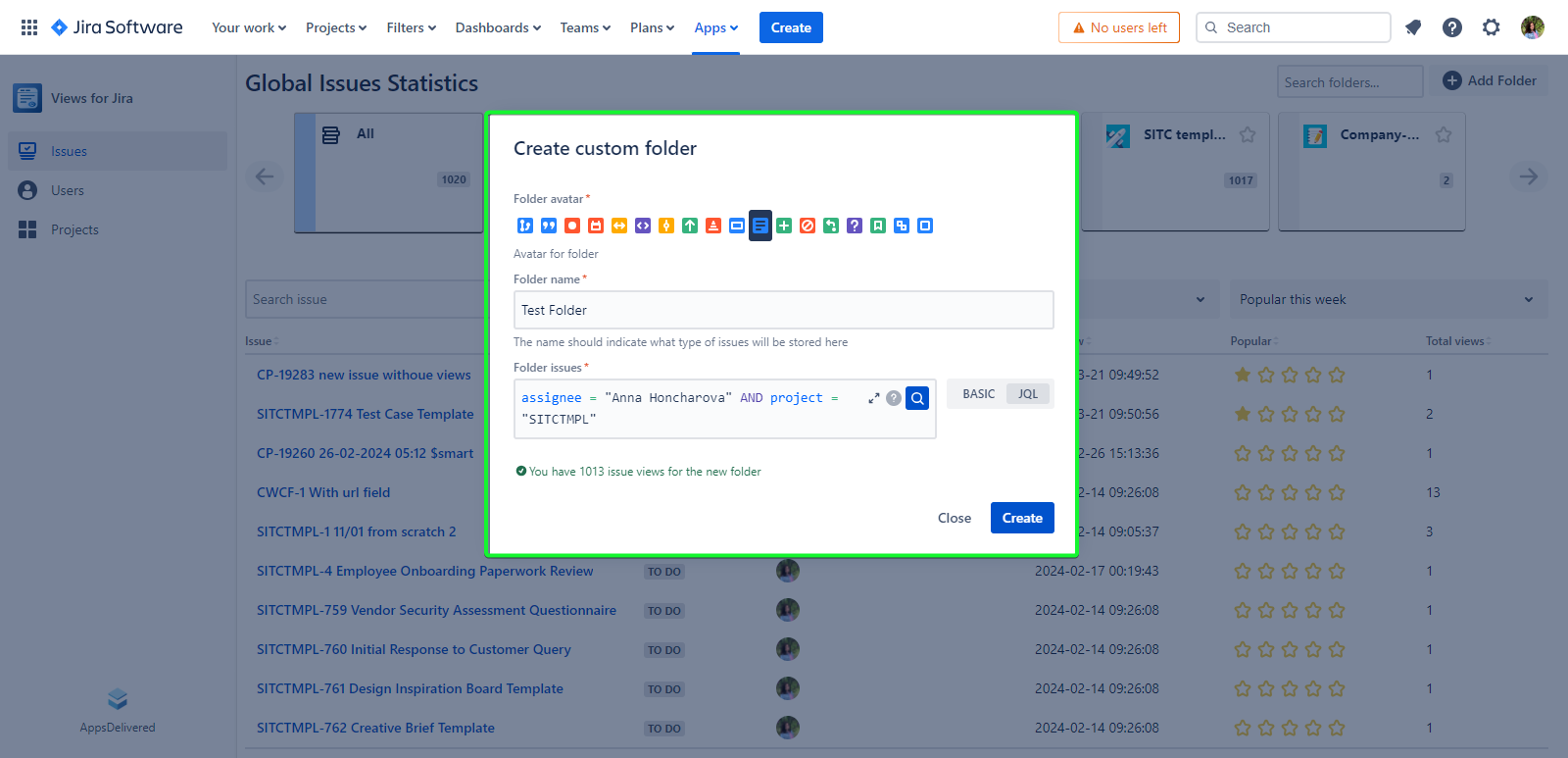Expand the Dashboards menu
This screenshot has width=1568, height=758.
click(x=498, y=27)
